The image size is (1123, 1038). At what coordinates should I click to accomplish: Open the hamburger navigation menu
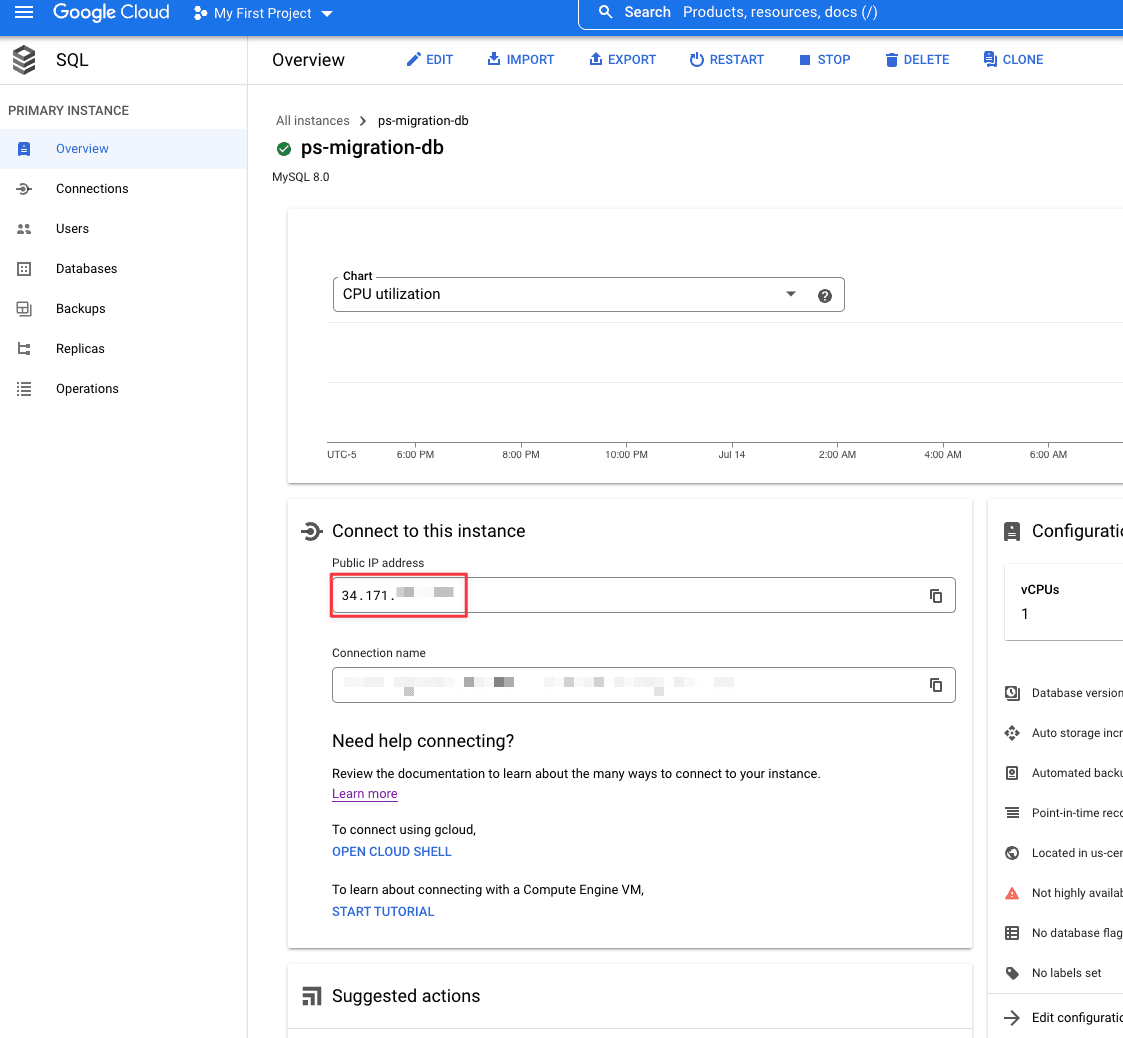coord(24,13)
